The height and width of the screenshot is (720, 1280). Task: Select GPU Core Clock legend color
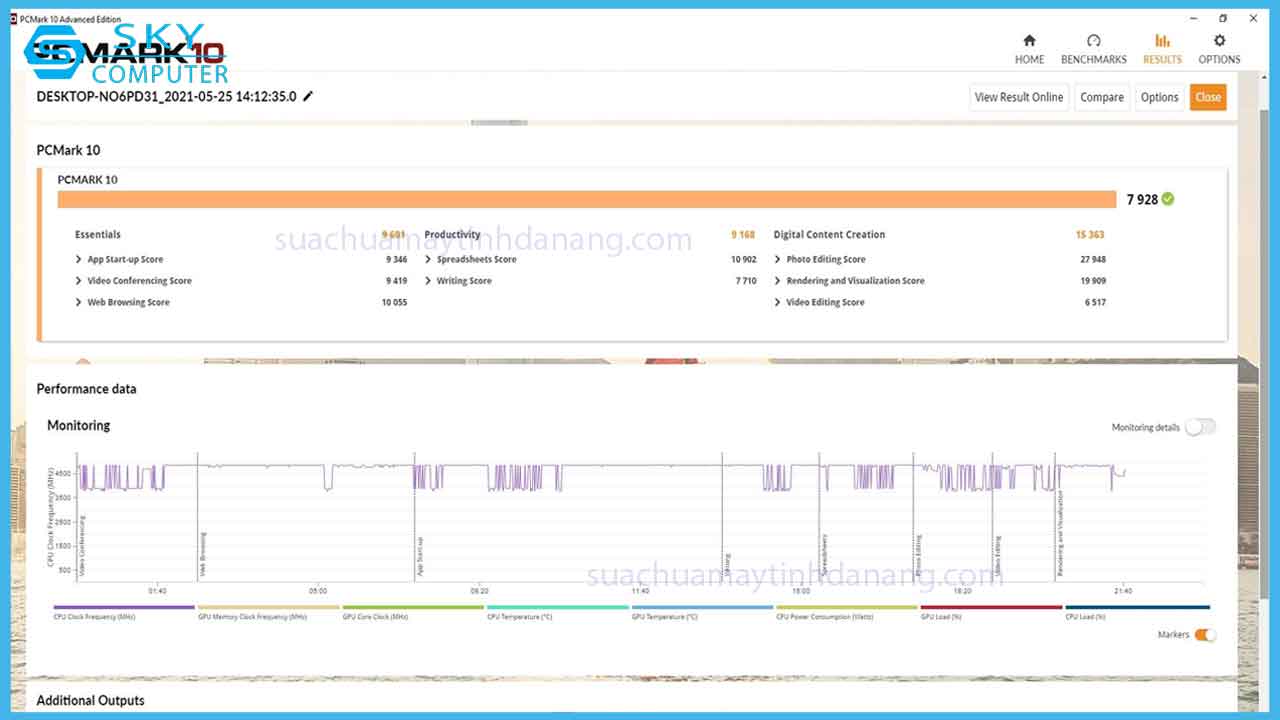click(413, 607)
